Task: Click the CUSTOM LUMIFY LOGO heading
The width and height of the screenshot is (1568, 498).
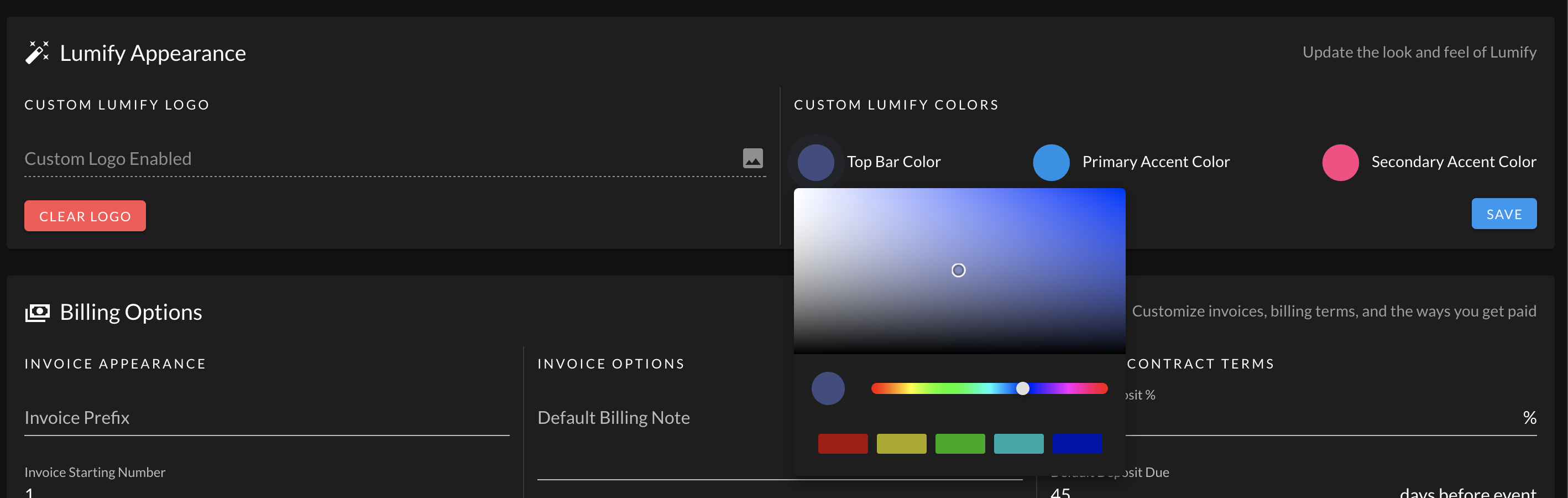Action: coord(117,105)
